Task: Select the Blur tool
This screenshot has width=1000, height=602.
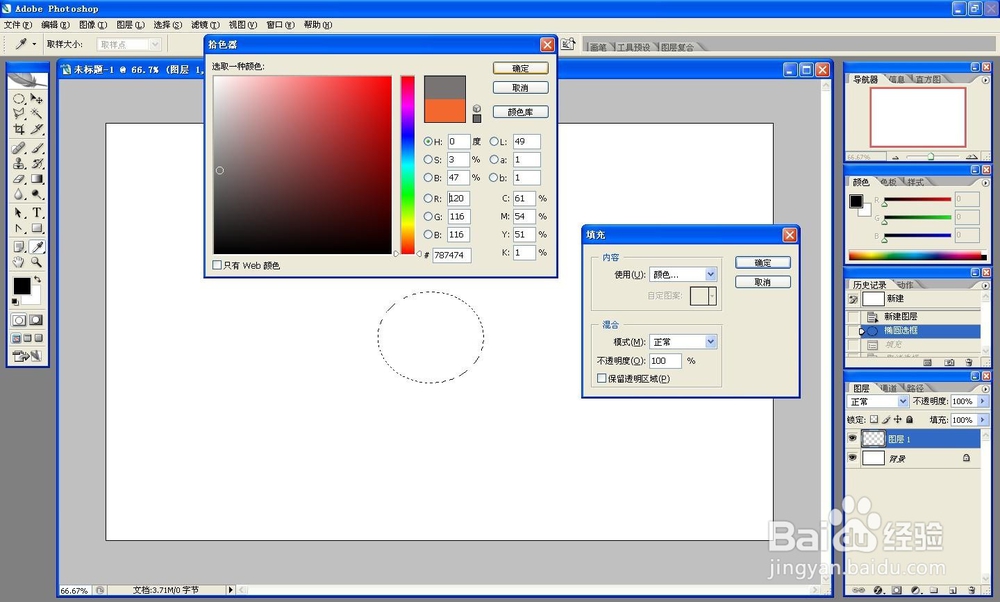Action: coord(19,194)
